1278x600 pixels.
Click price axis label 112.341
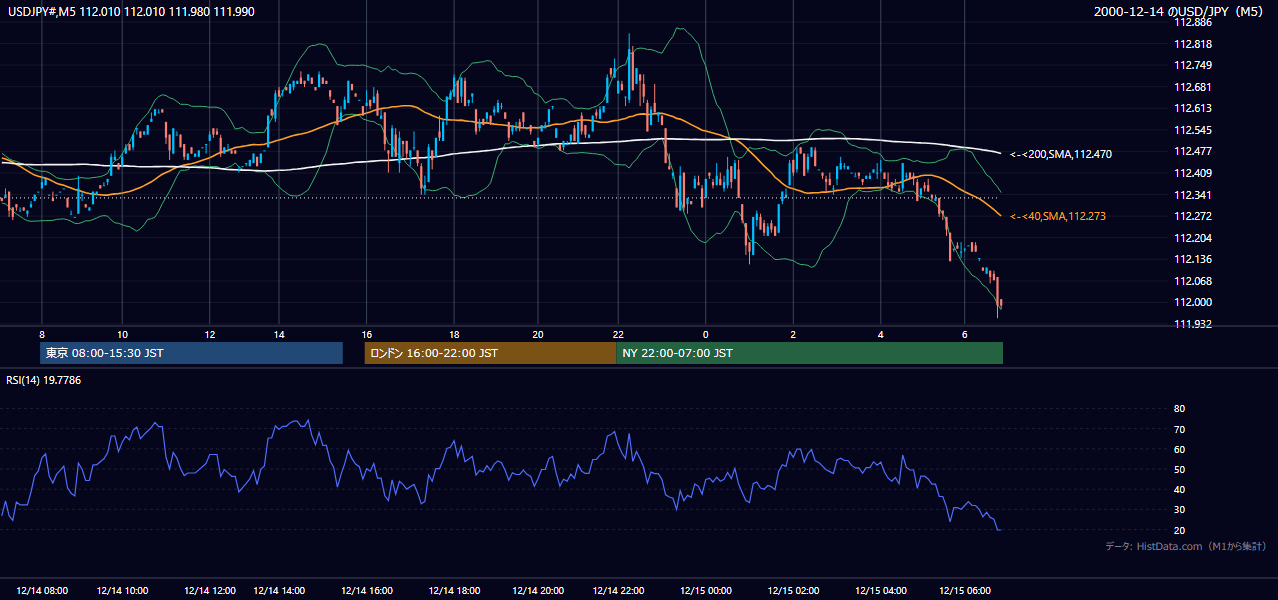coord(1195,195)
